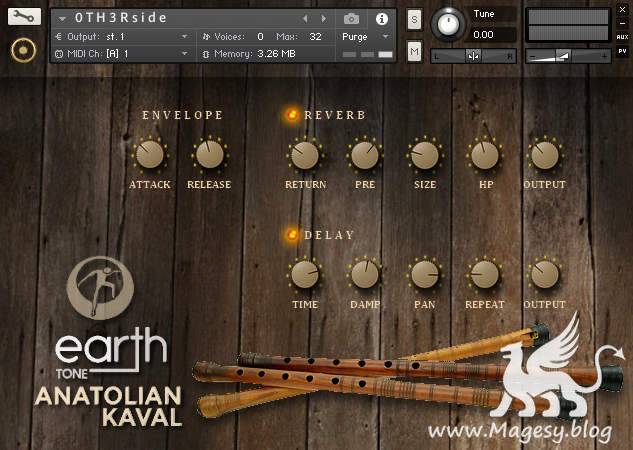Go to previous instrument preset arrow

point(306,19)
